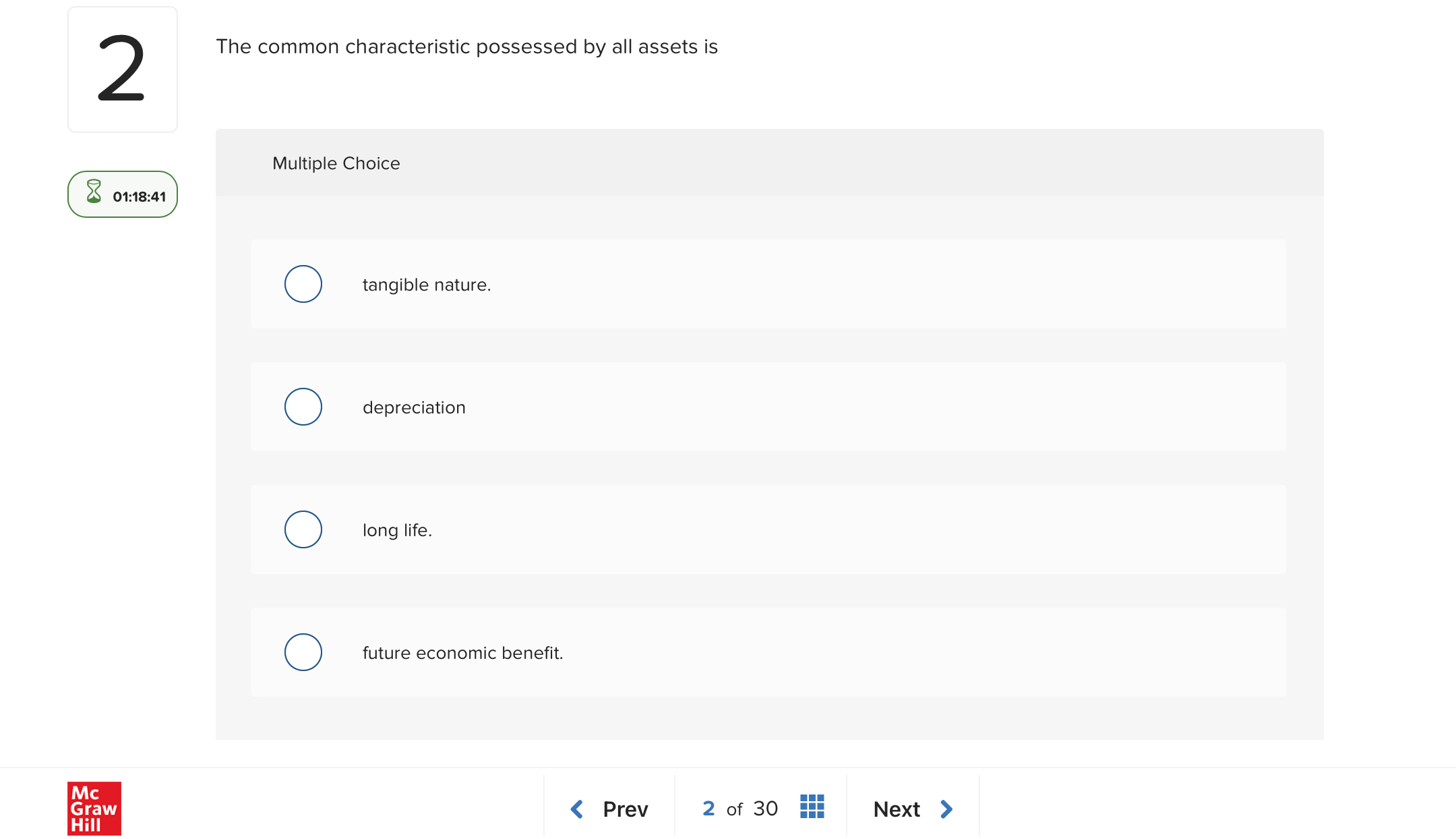
Task: Click the hourglass timer icon
Action: 94,192
